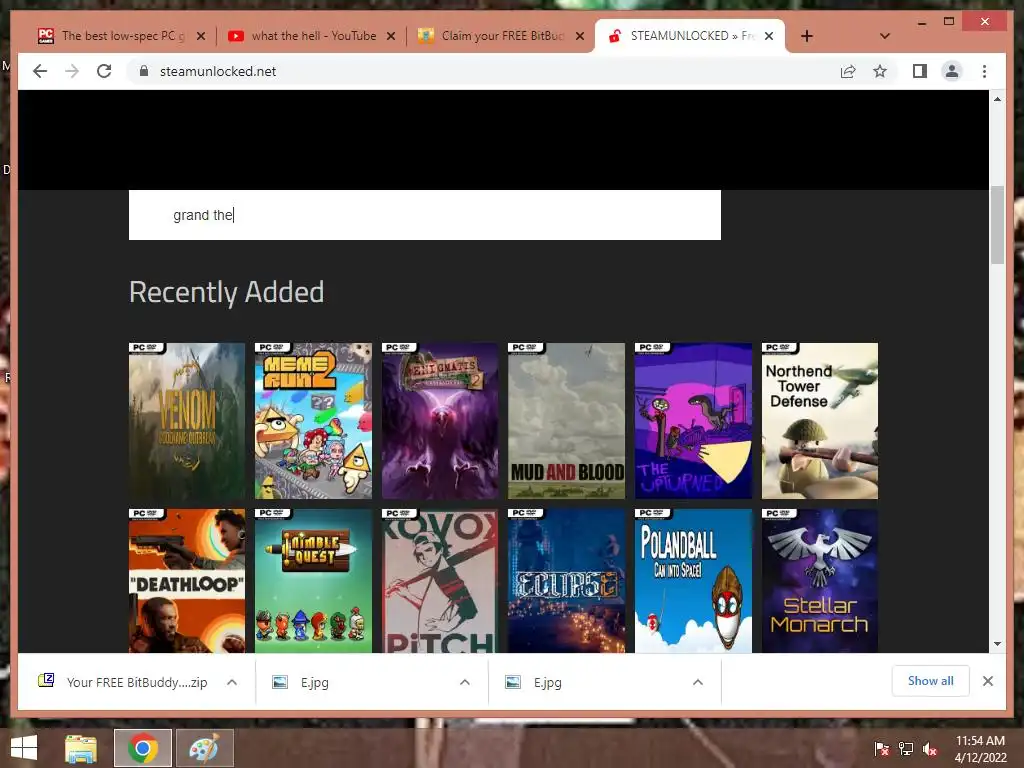Image resolution: width=1024 pixels, height=768 pixels.
Task: Bookmark this page with the star
Action: click(880, 71)
